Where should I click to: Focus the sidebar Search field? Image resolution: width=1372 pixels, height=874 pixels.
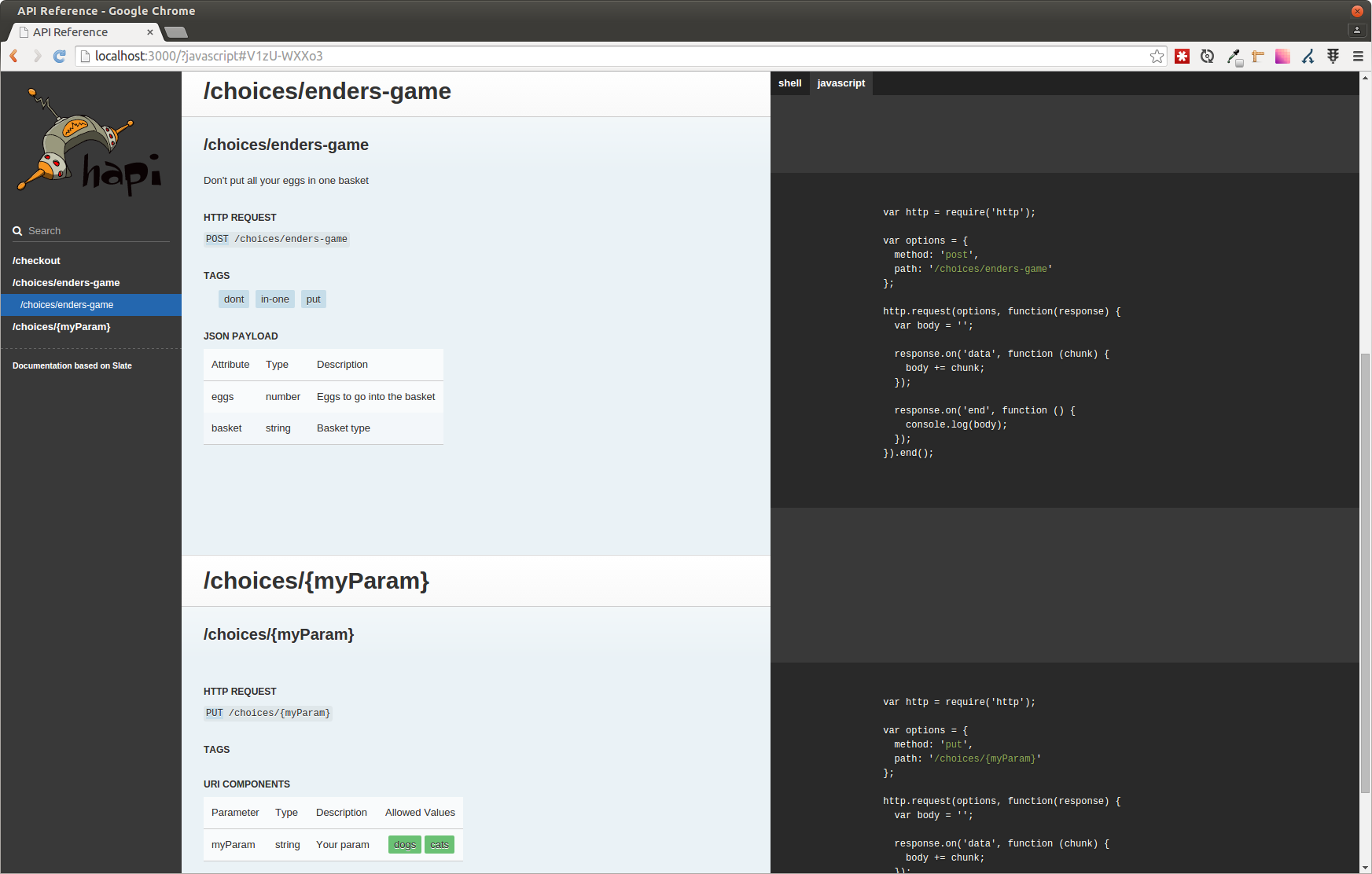coord(91,231)
